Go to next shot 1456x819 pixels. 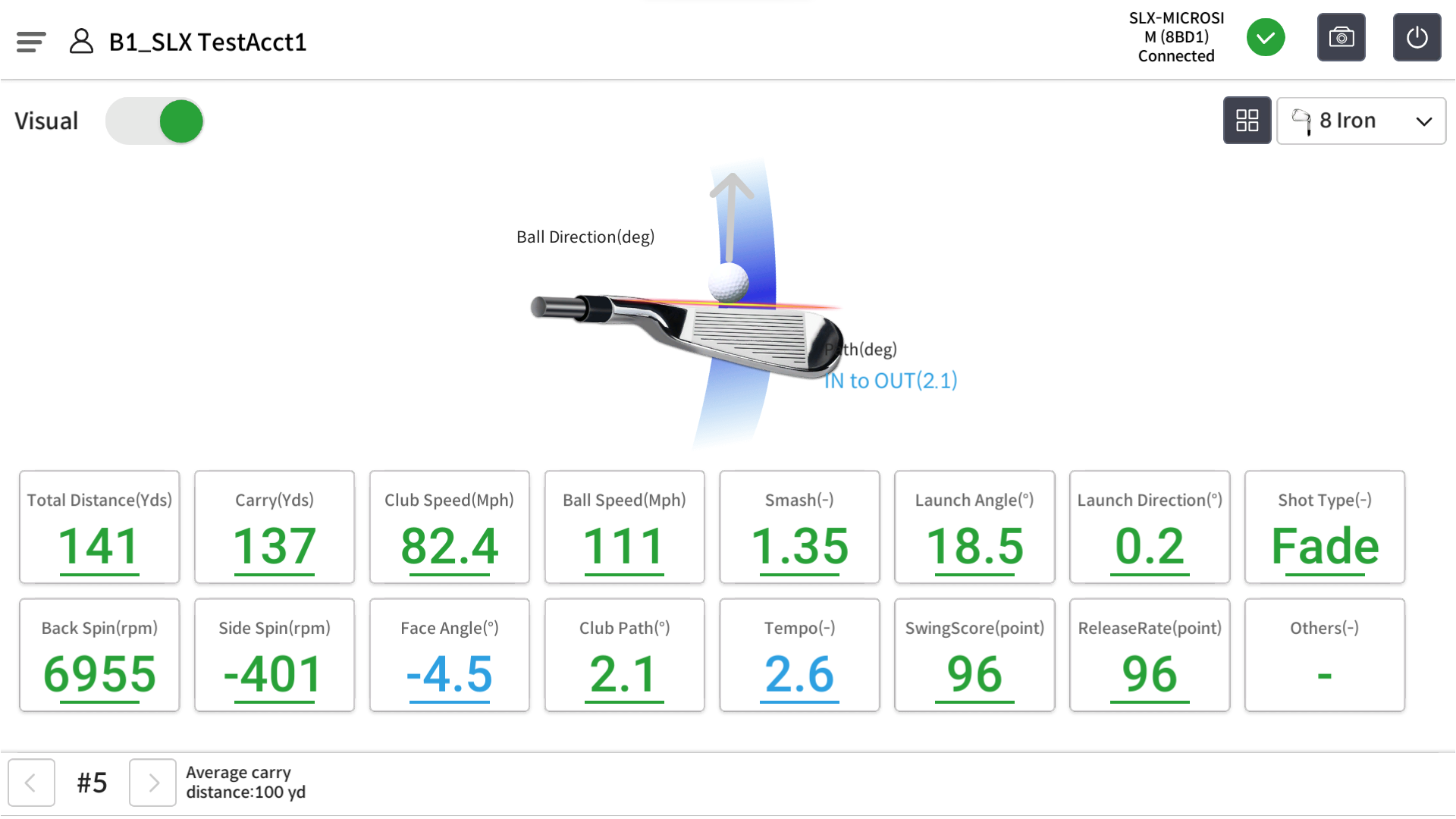(x=152, y=782)
